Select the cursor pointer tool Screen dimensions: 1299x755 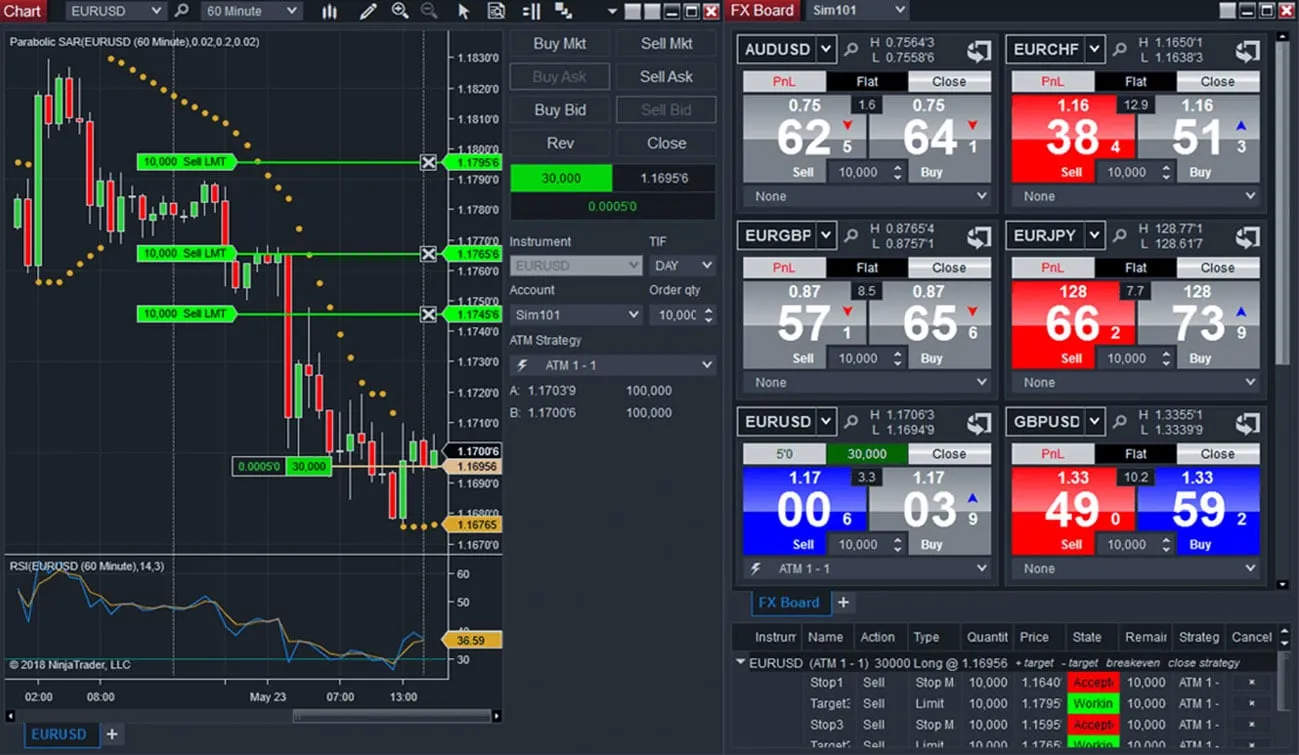coord(465,11)
